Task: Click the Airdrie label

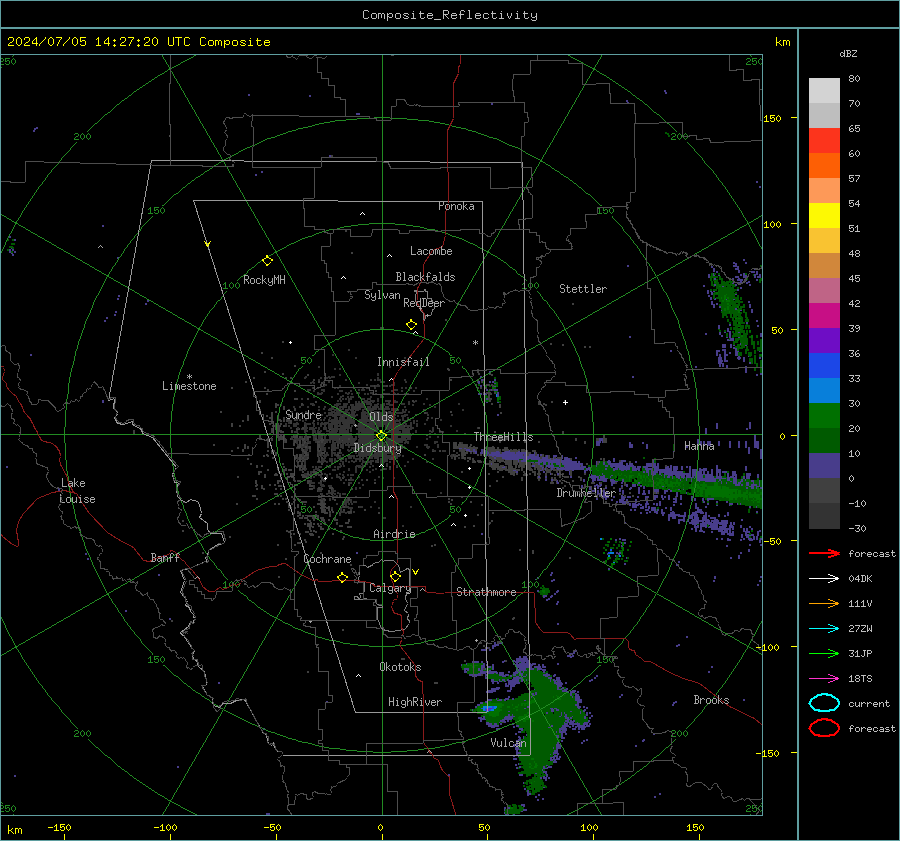Action: click(394, 534)
